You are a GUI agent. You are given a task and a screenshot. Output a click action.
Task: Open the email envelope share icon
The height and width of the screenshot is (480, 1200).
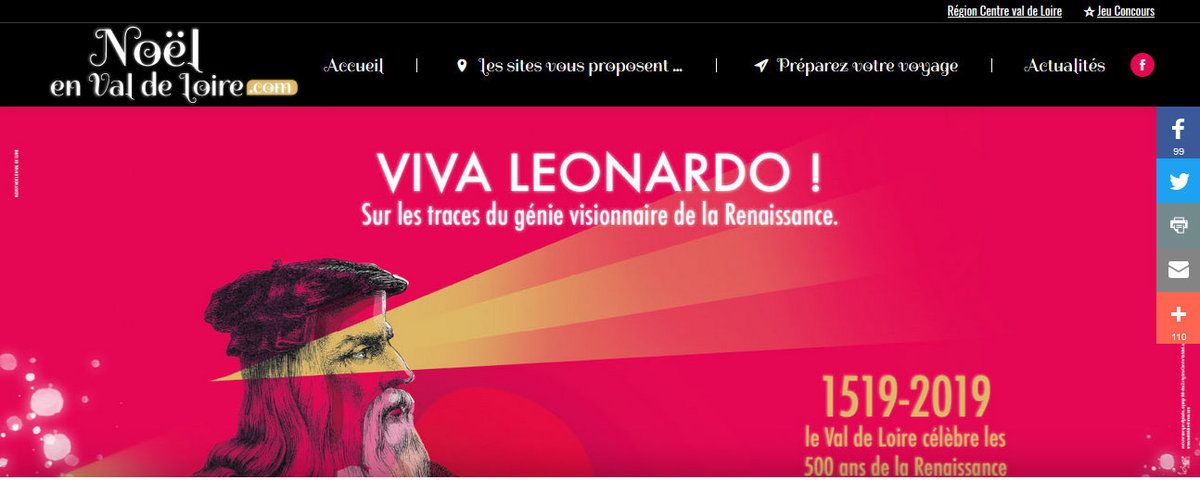[1178, 269]
